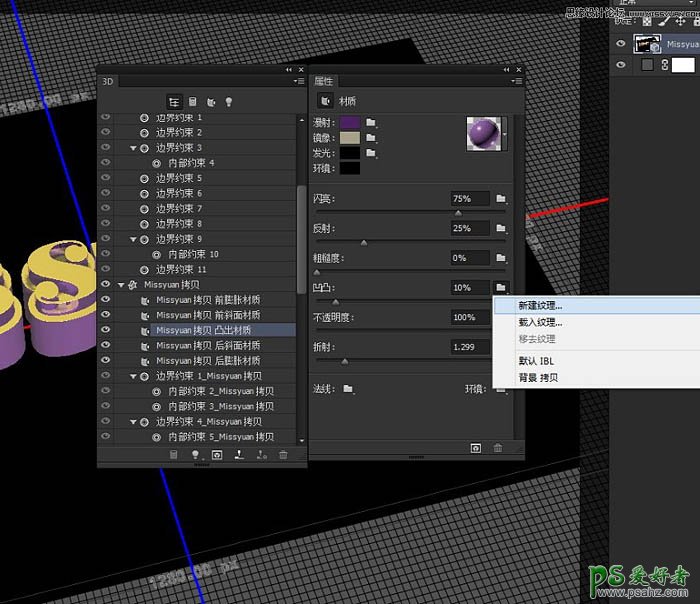Image resolution: width=700 pixels, height=604 pixels.
Task: Switch to the 3D panel tab
Action: pyautogui.click(x=108, y=81)
